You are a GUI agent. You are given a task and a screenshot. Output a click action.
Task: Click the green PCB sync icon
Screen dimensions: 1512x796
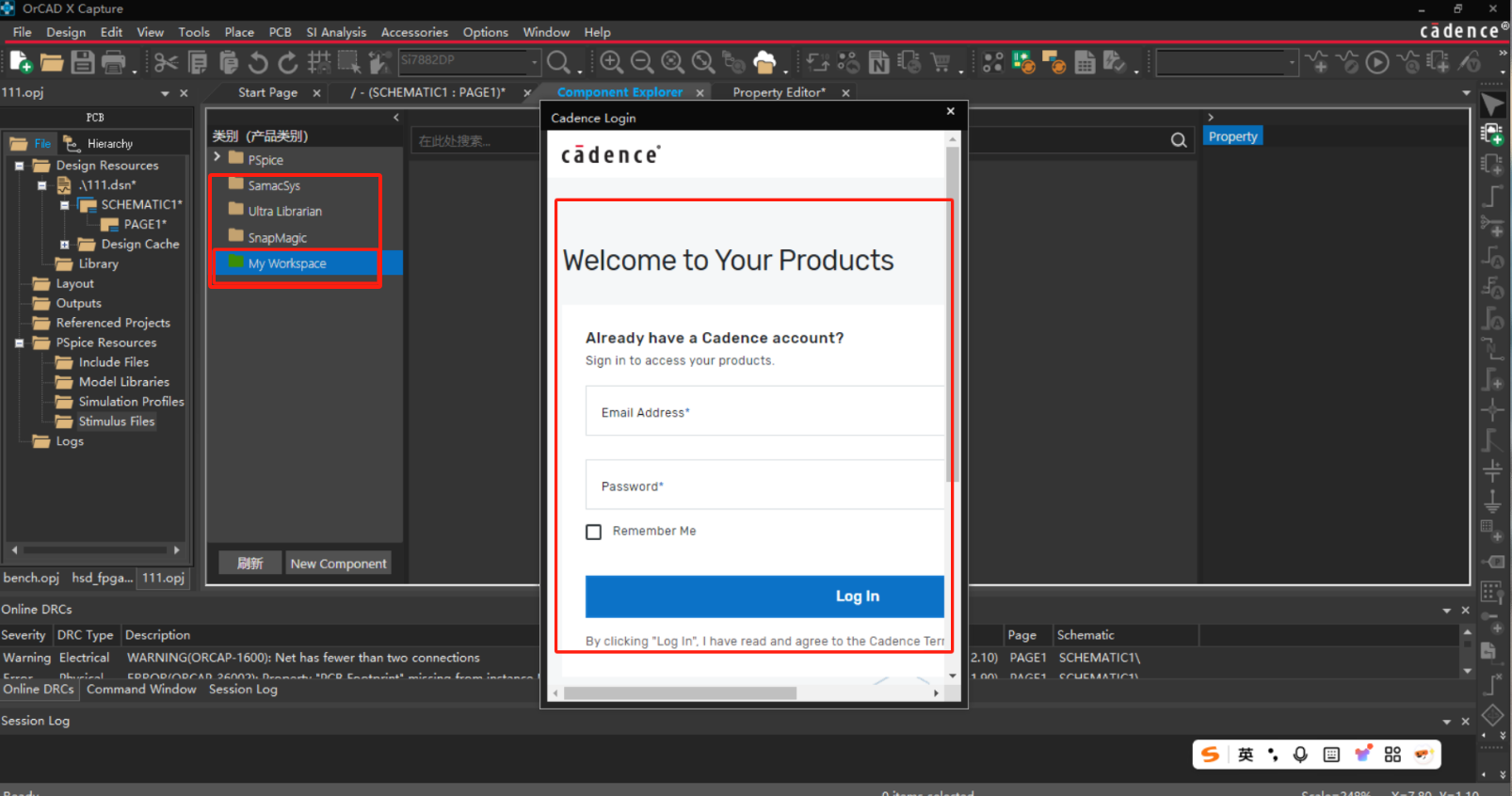1023,63
